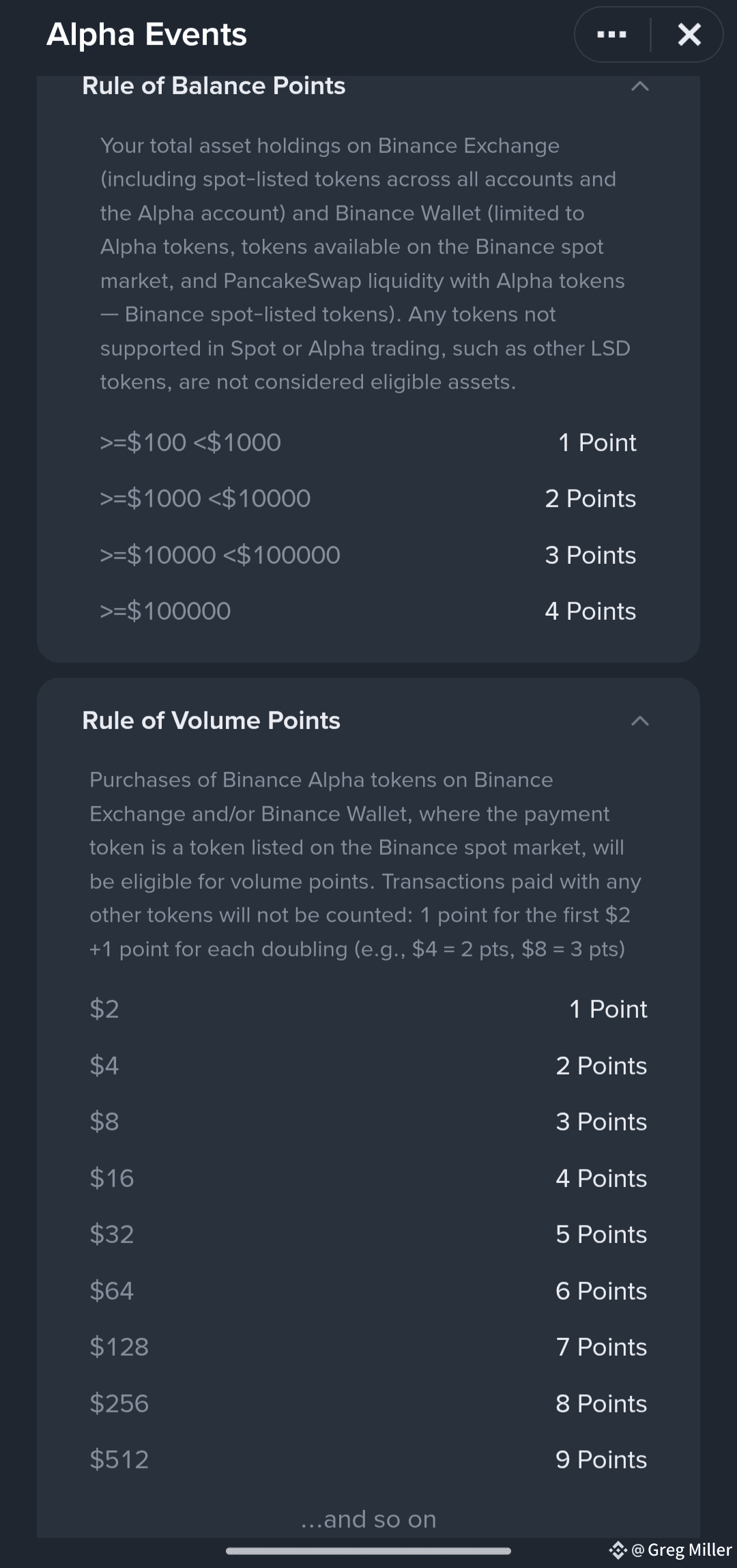
Task: Select the >=$10000 <$100000 balance tier
Action: (369, 555)
